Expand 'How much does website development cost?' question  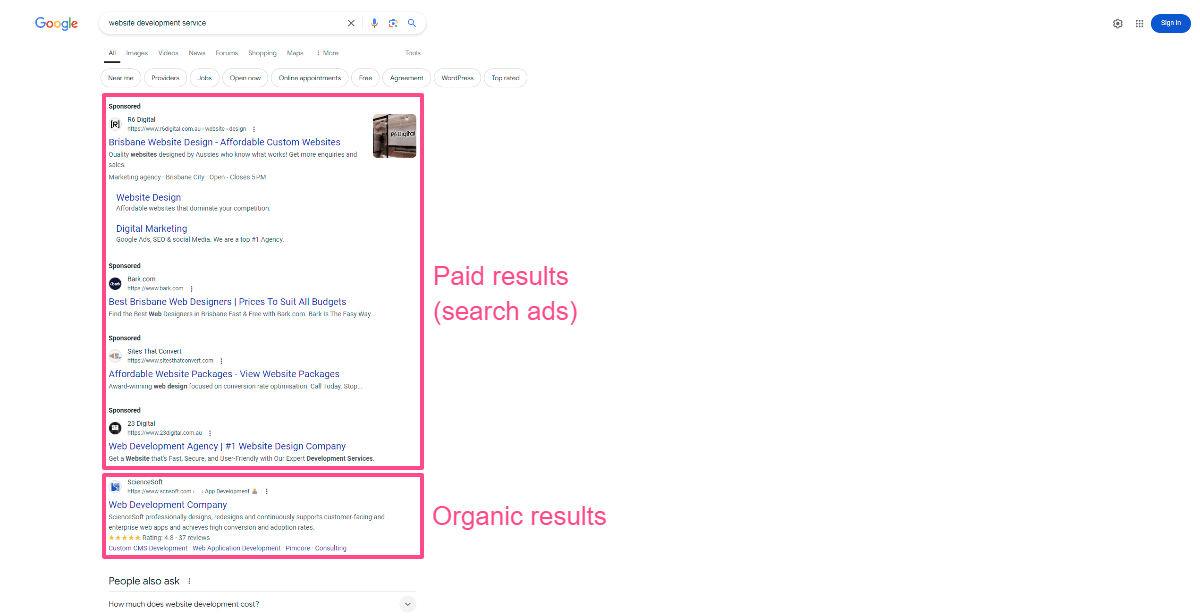[261, 604]
